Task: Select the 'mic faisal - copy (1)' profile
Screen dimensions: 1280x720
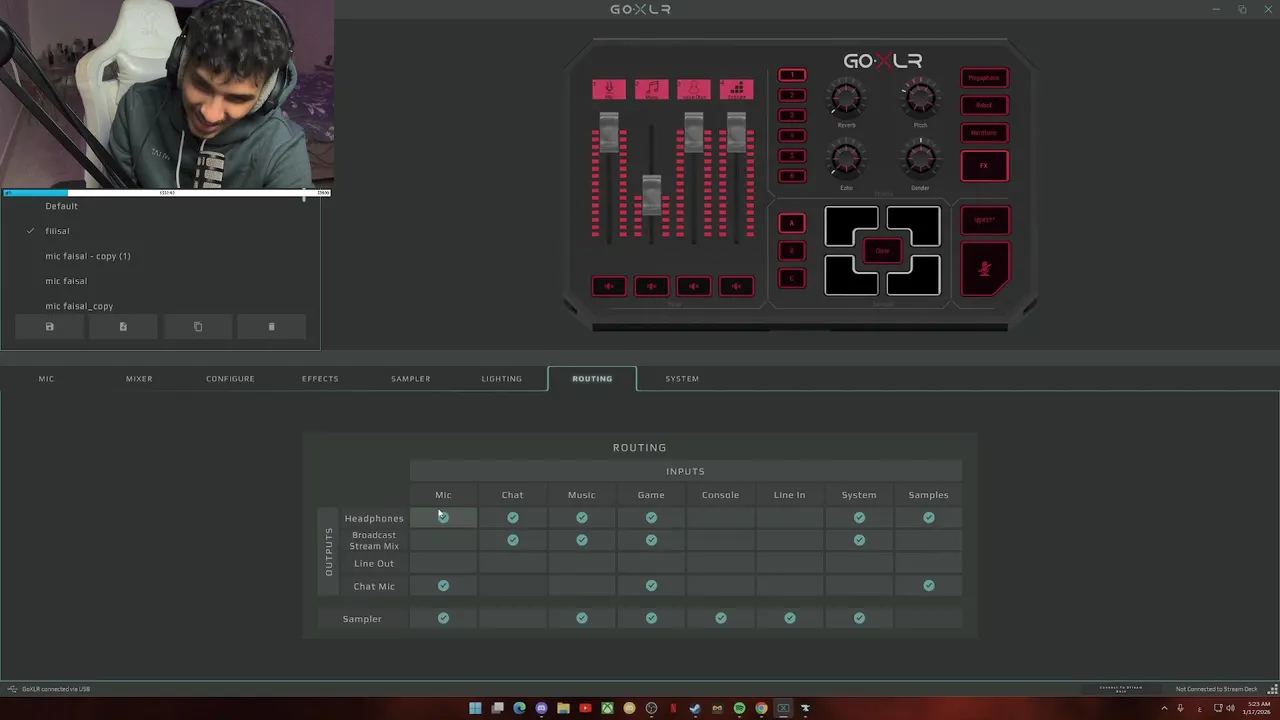Action: pyautogui.click(x=88, y=256)
